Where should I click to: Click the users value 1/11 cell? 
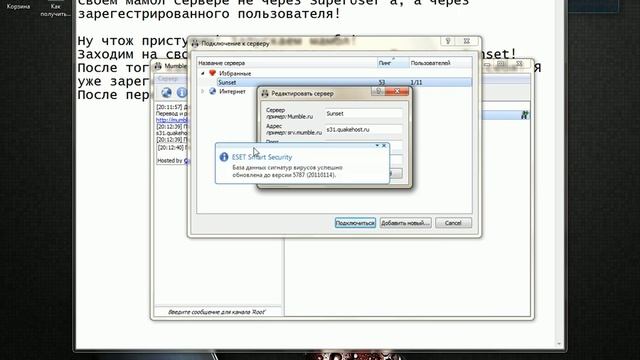(416, 82)
